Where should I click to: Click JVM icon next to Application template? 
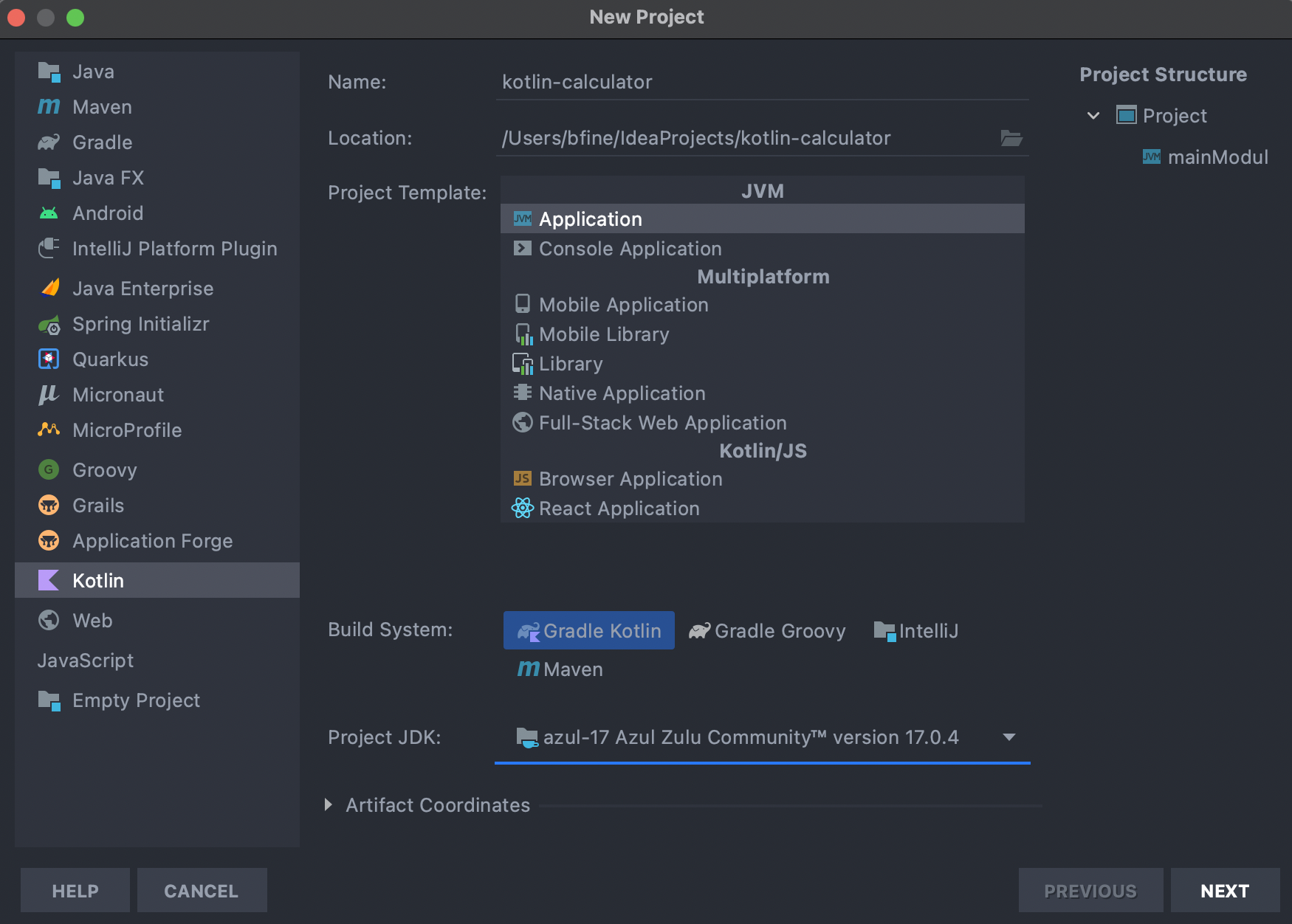[x=523, y=218]
